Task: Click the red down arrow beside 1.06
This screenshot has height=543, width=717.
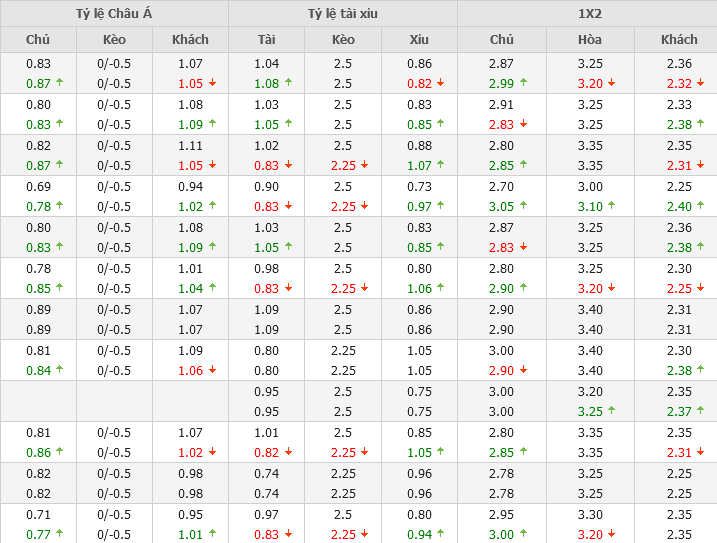Action: [x=213, y=370]
